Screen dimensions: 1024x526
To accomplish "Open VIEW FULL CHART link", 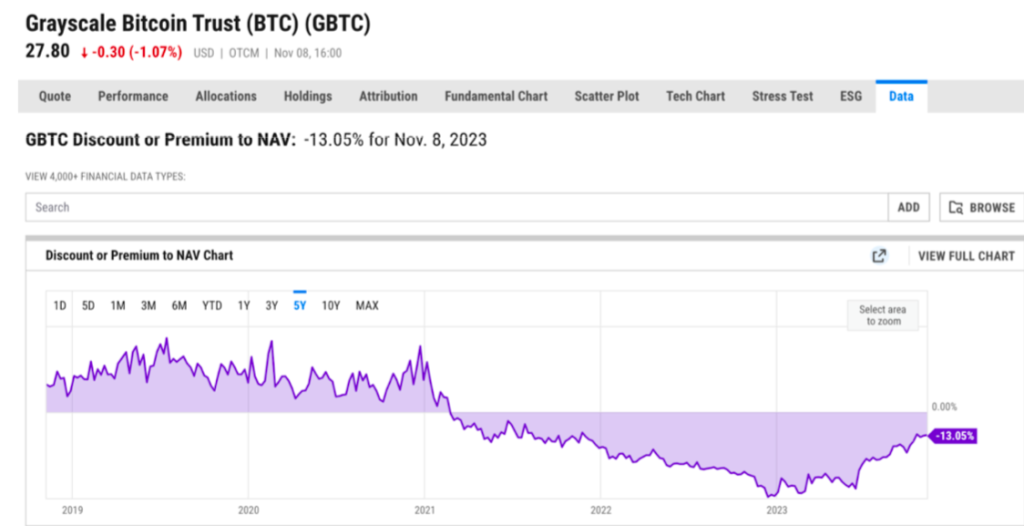I will pyautogui.click(x=967, y=255).
